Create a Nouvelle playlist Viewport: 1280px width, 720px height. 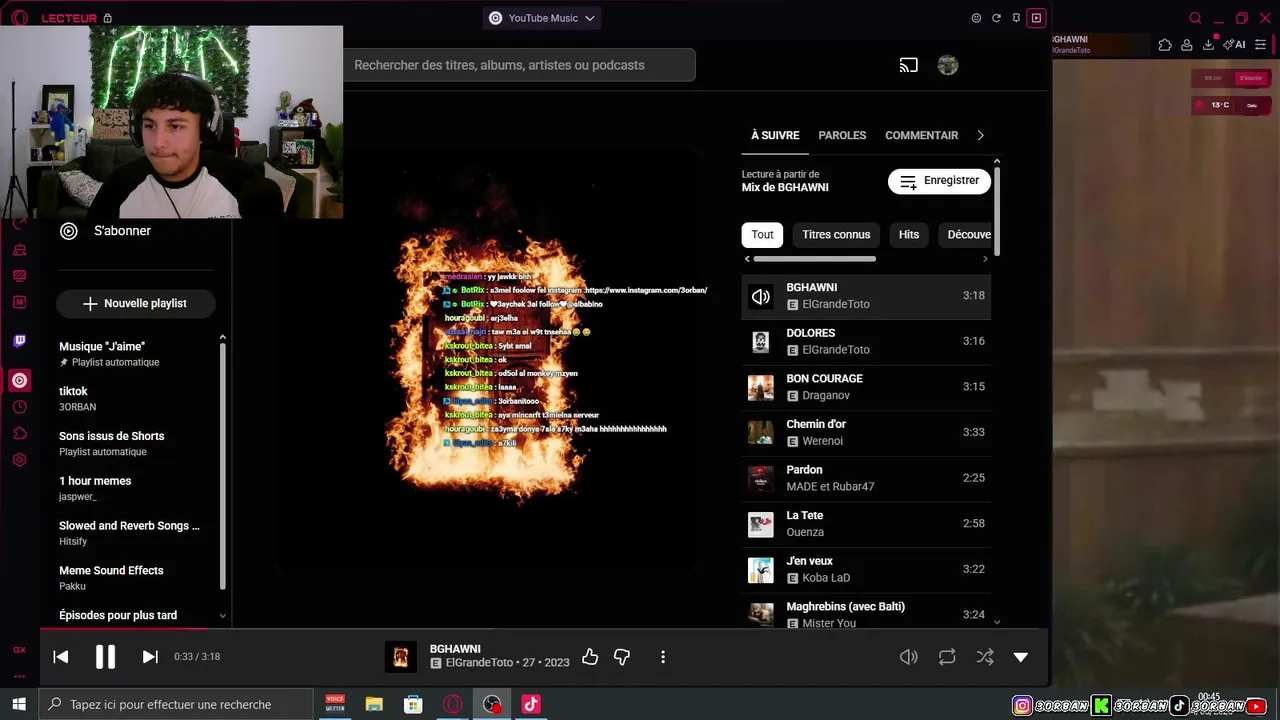click(136, 303)
